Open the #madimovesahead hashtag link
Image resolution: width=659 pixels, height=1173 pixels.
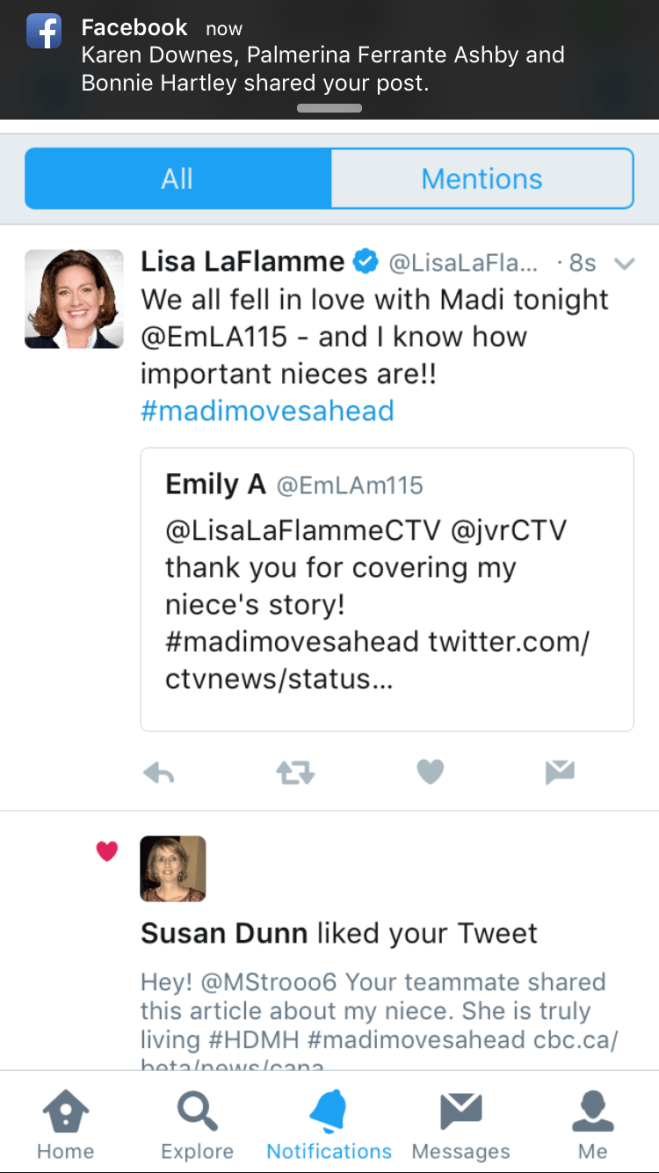pyautogui.click(x=267, y=410)
